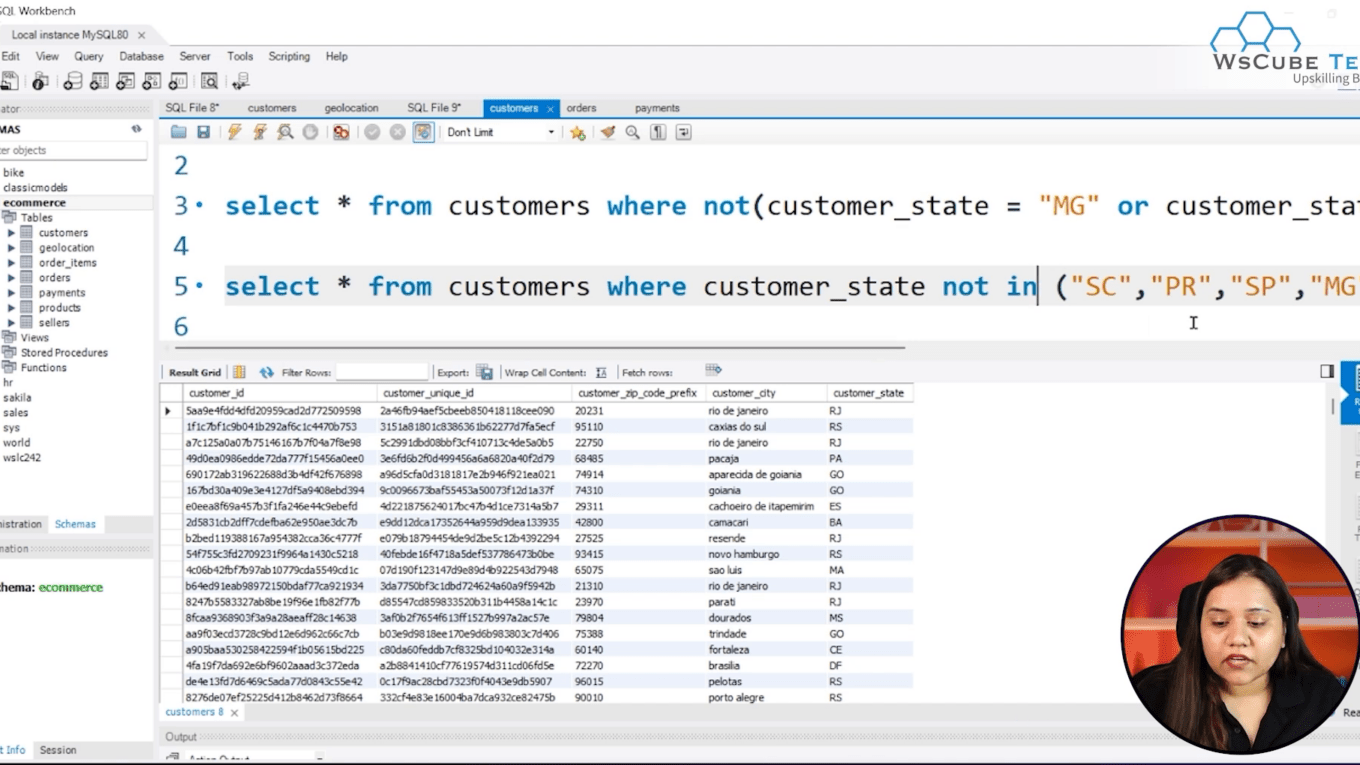The image size is (1360, 765).
Task: Export recordset to external file
Action: [484, 372]
